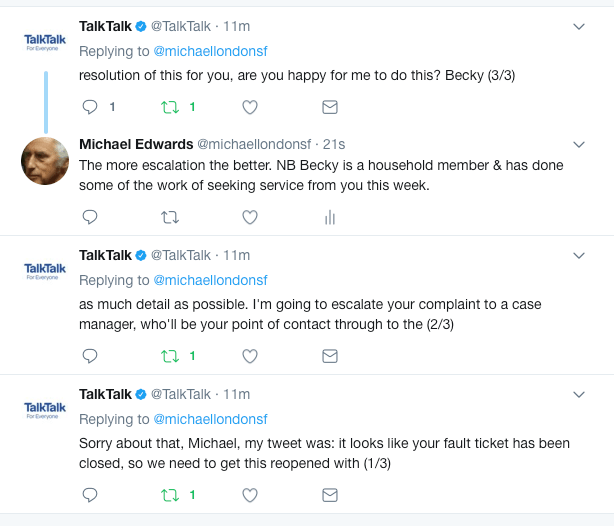Undo retweet on TalkTalk's (3/3) tweet
The image size is (614, 526).
(x=170, y=106)
